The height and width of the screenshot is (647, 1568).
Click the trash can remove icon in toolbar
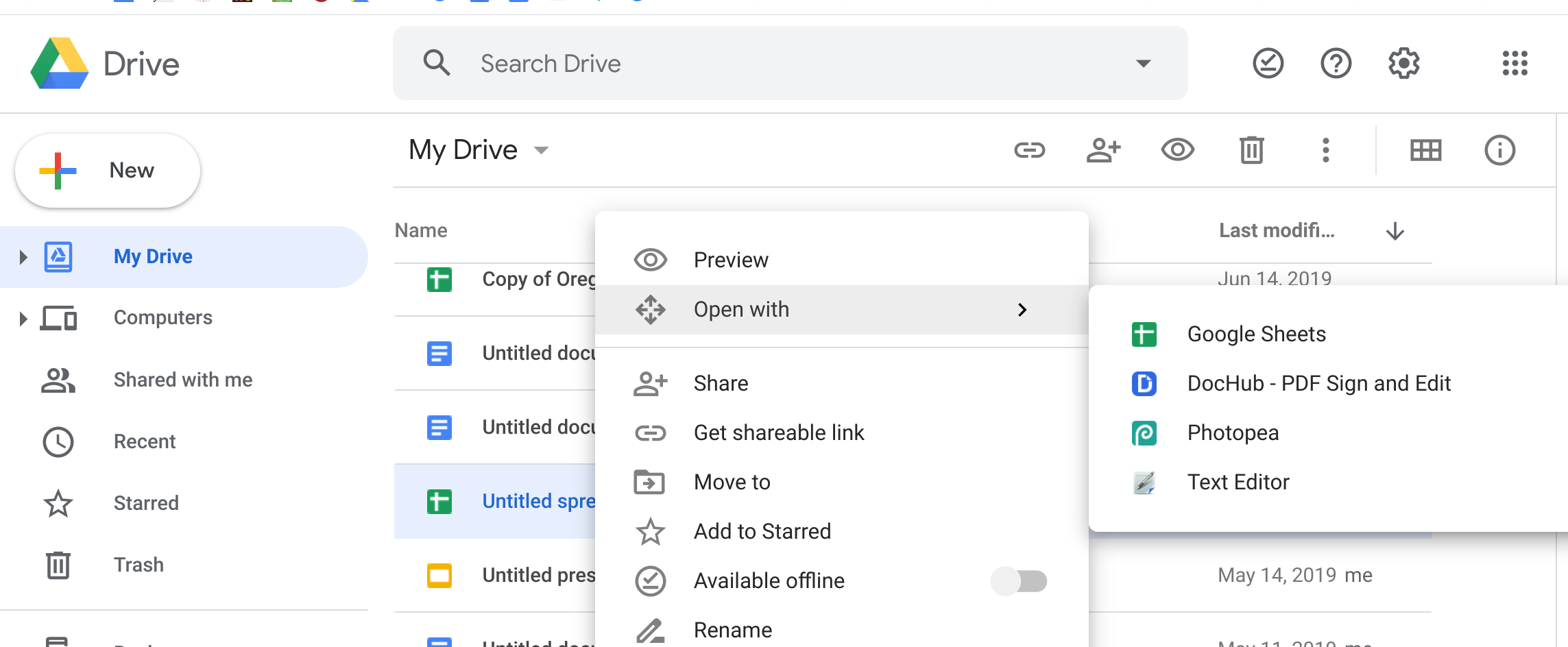pos(1251,150)
